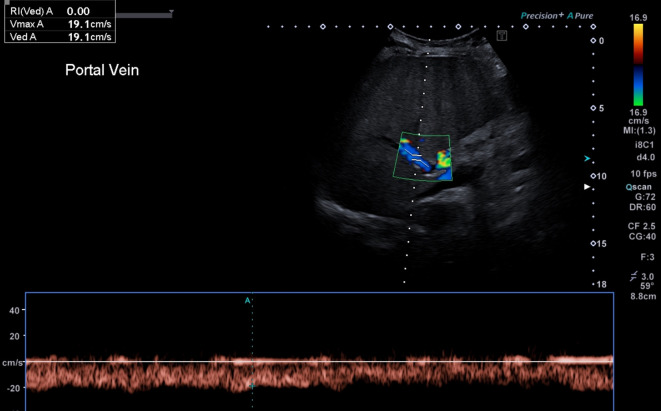Click the cyan focus position arrow
The height and width of the screenshot is (411, 661).
click(587, 158)
